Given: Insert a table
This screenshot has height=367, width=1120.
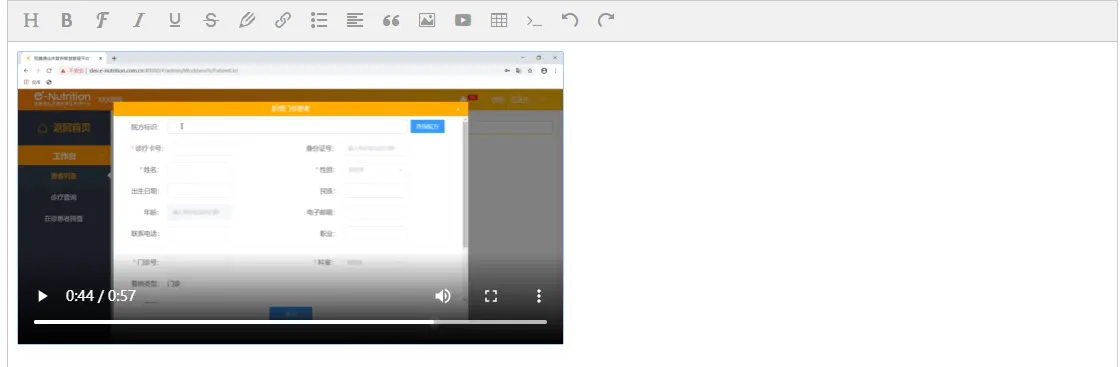Looking at the screenshot, I should (499, 20).
